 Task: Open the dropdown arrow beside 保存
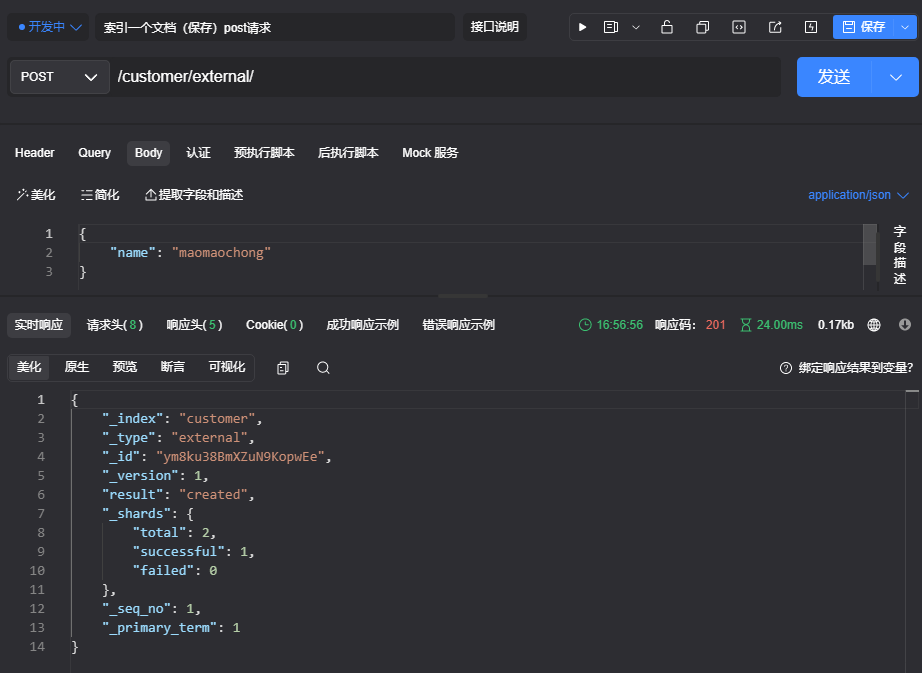pos(905,27)
